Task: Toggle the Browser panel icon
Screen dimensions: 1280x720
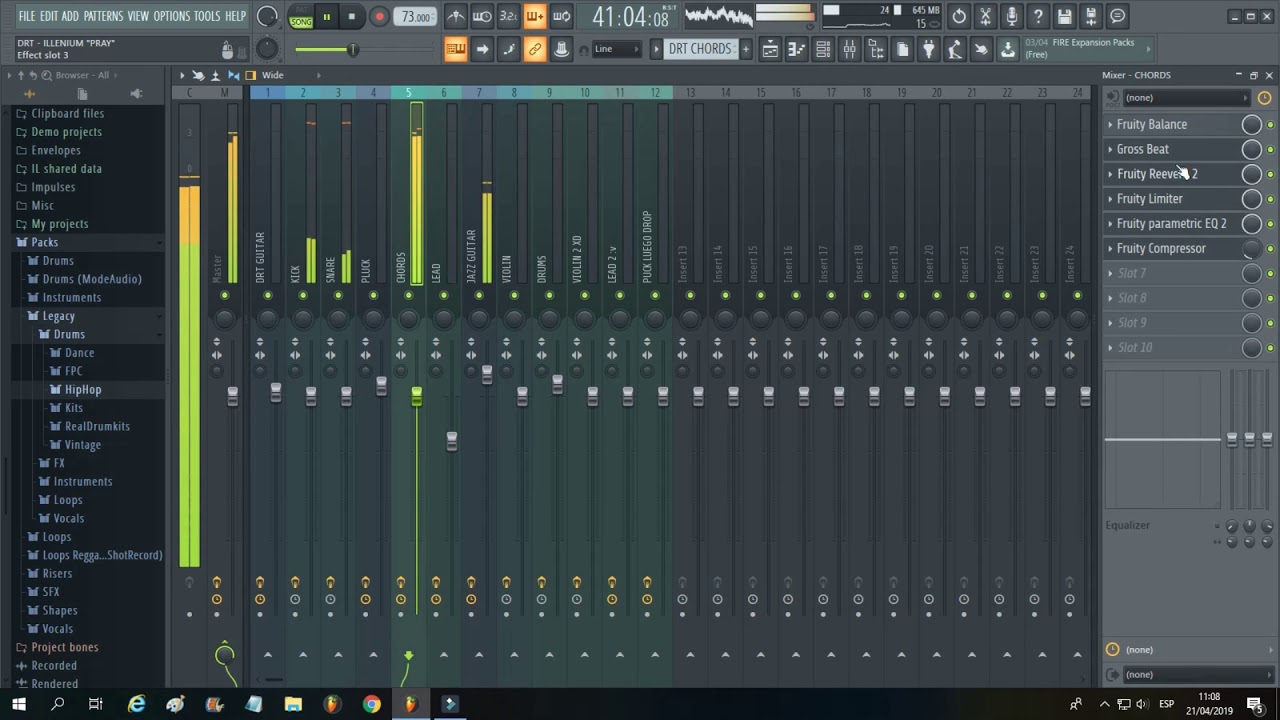Action: 876,50
